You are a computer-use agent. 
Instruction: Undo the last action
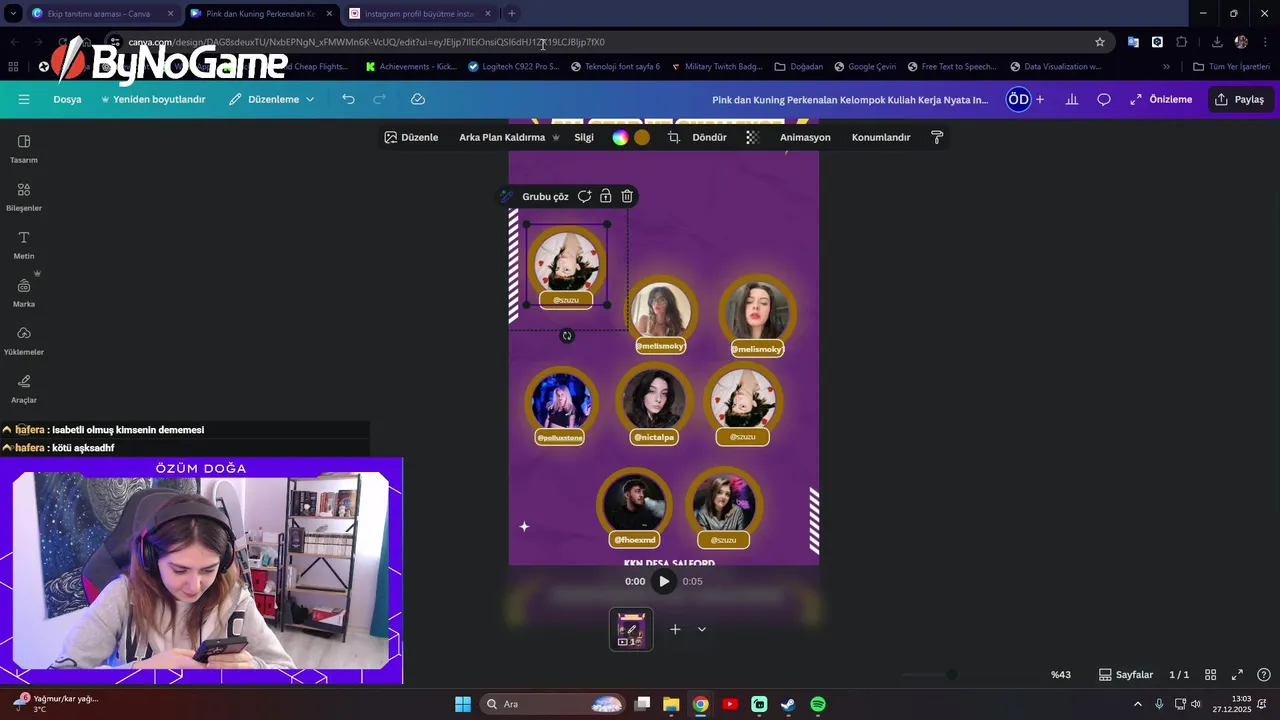348,99
